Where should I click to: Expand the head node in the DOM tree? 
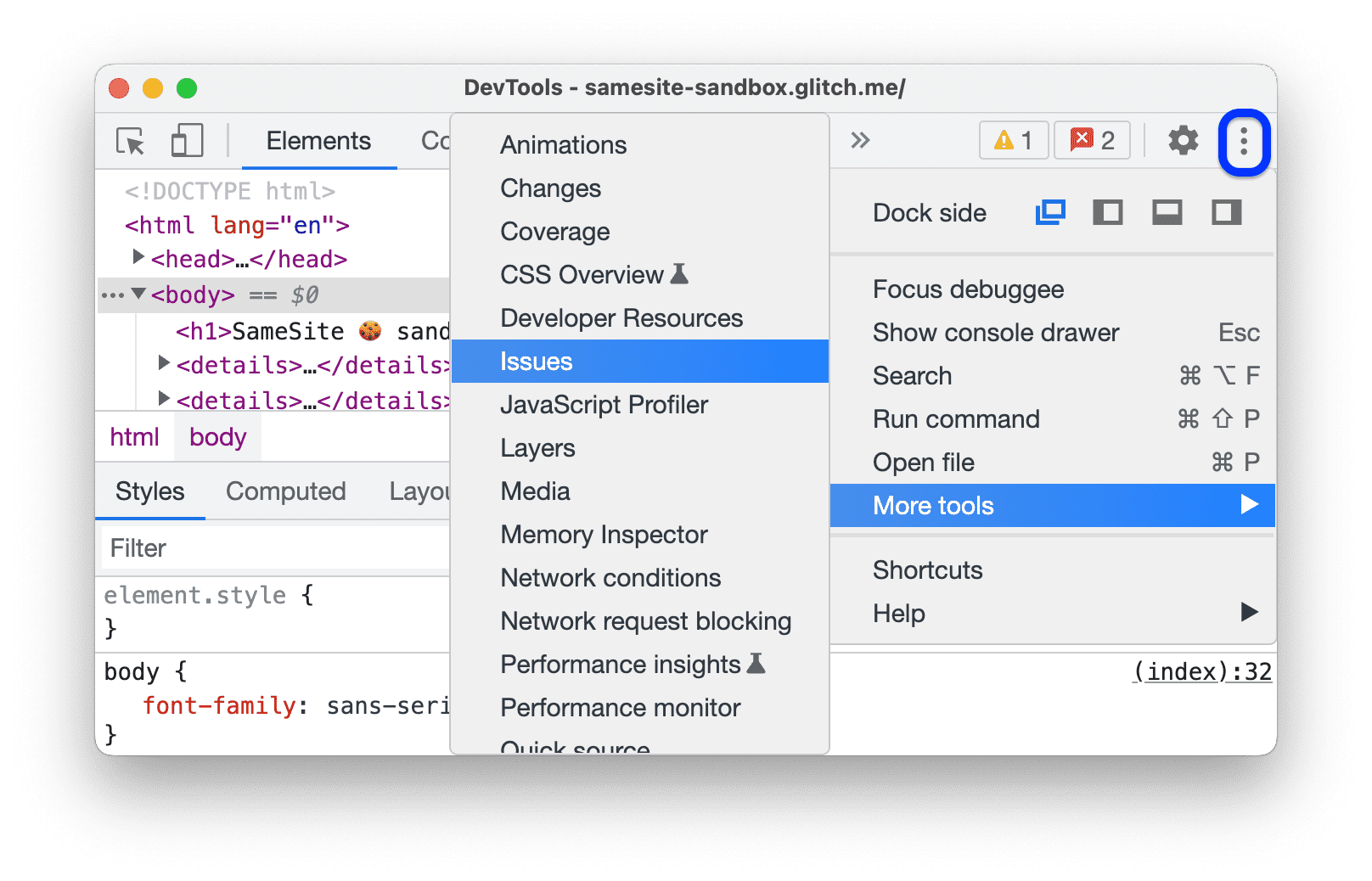[x=138, y=259]
